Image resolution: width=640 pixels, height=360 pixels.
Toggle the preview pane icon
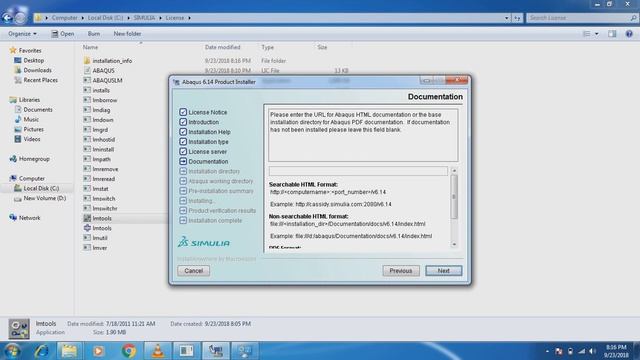click(612, 34)
